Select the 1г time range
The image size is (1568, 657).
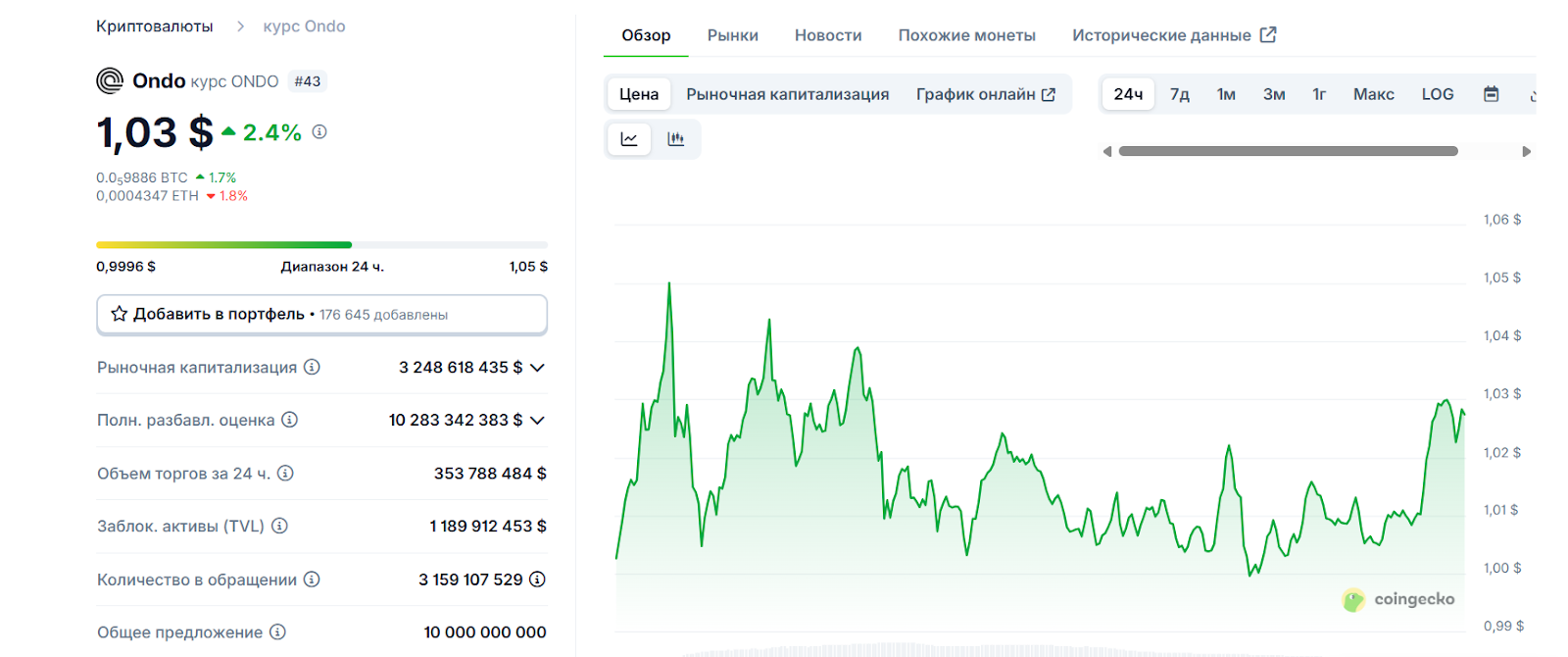click(1319, 94)
